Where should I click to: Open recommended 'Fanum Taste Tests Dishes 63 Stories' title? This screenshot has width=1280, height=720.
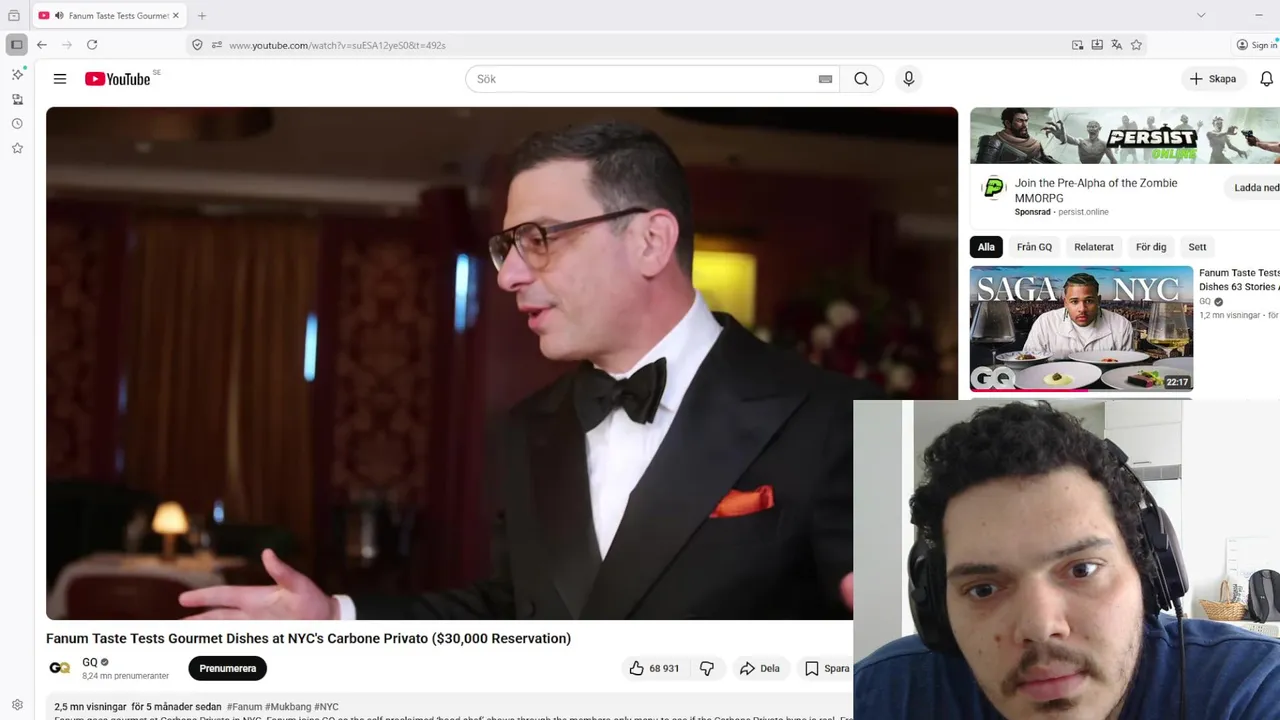tap(1239, 280)
